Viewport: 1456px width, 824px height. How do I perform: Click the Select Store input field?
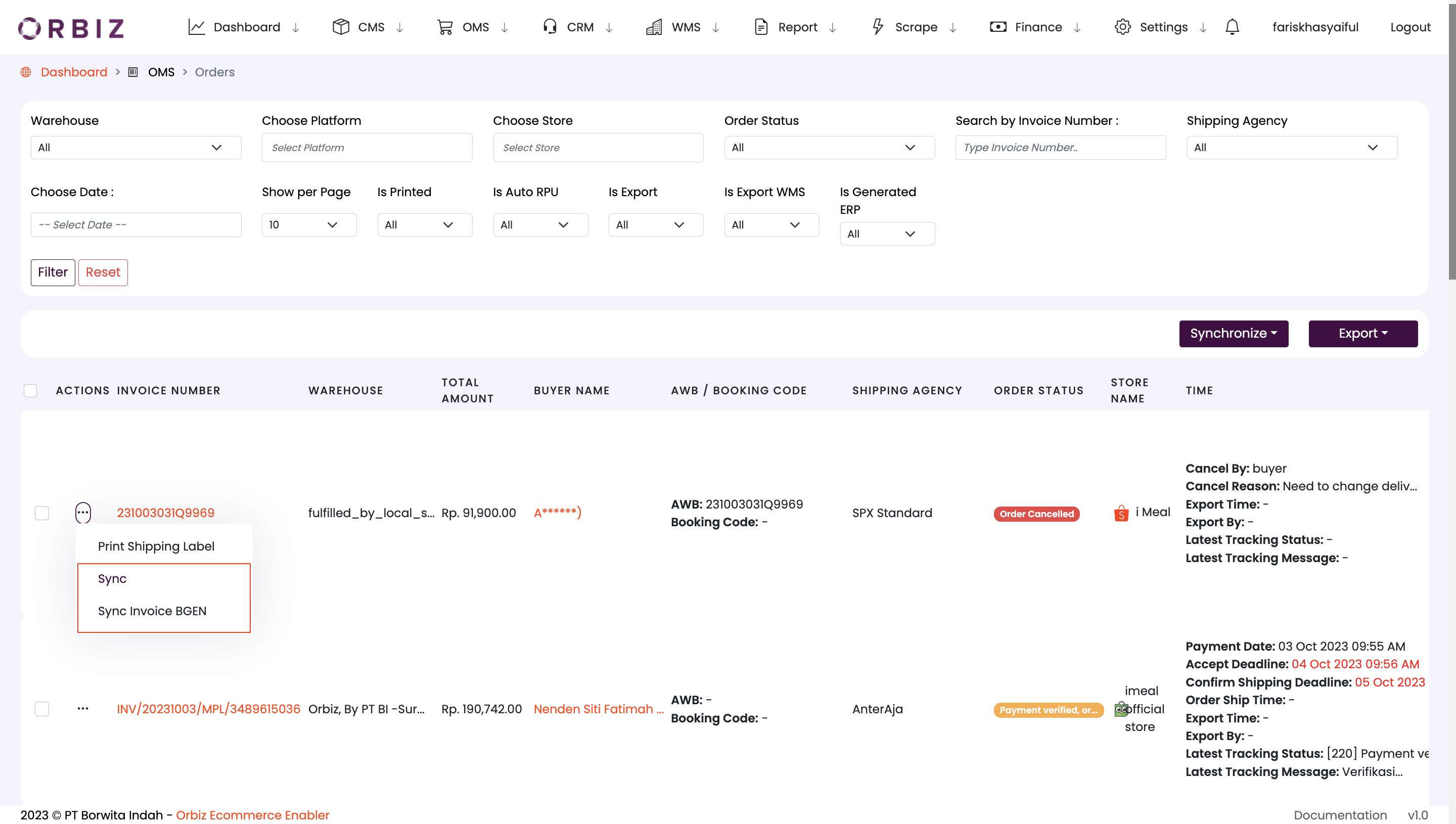coord(598,148)
